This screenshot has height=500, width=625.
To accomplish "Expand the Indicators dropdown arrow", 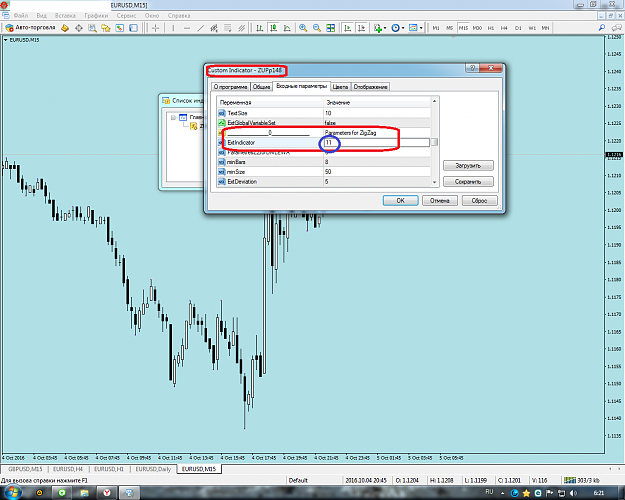I will pos(385,28).
